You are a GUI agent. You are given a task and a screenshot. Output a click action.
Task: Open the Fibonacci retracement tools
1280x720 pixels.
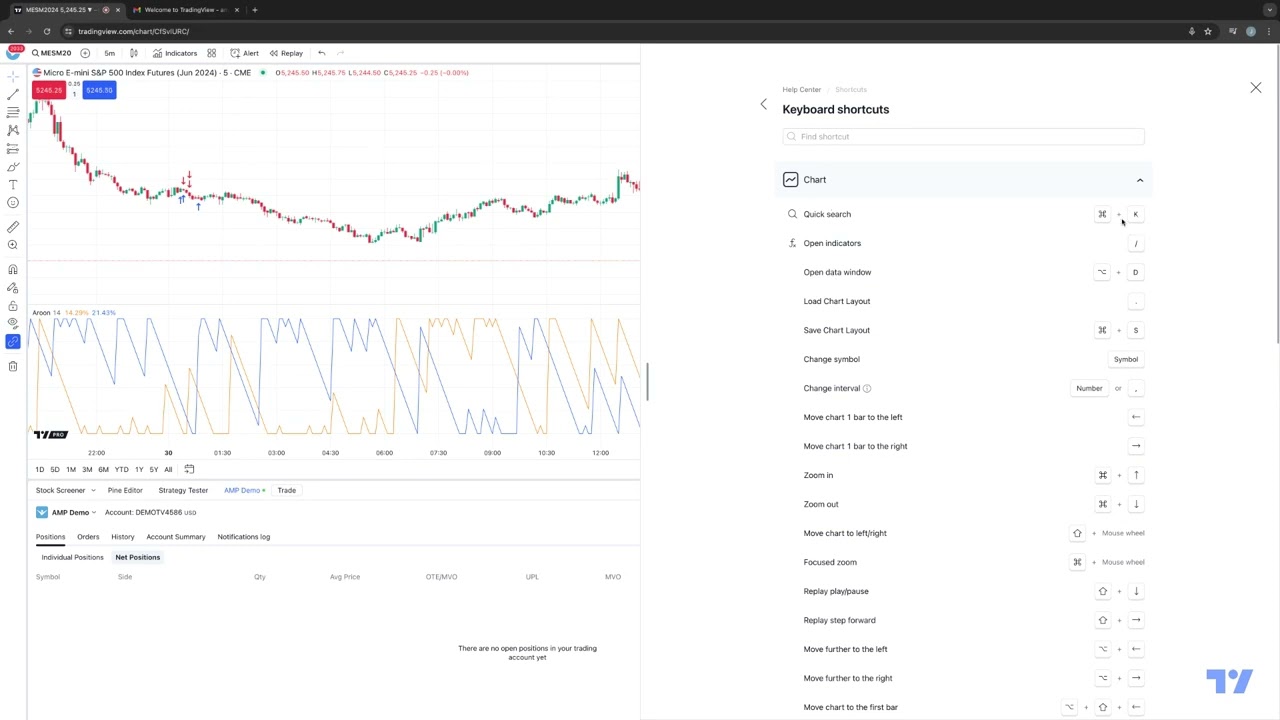pos(13,112)
